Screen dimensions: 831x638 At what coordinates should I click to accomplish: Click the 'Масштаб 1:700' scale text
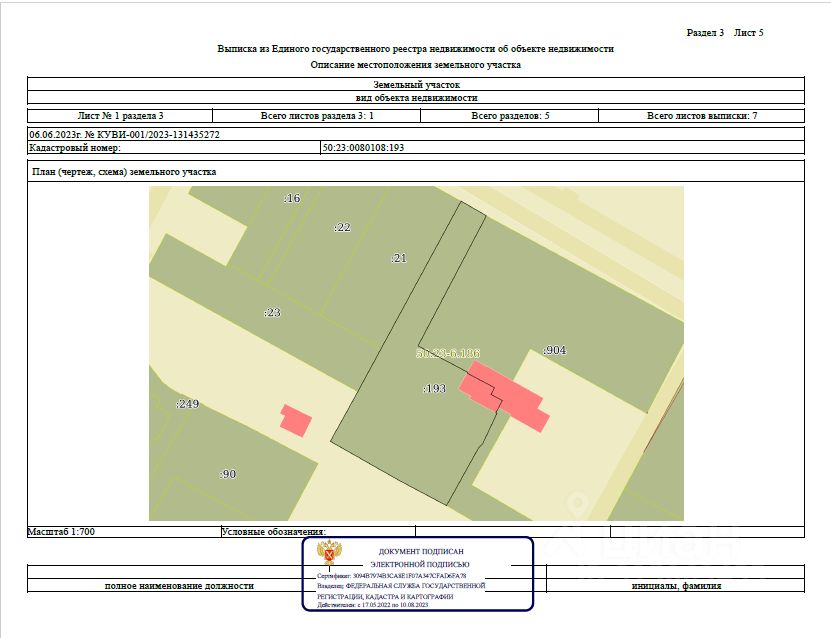click(61, 532)
